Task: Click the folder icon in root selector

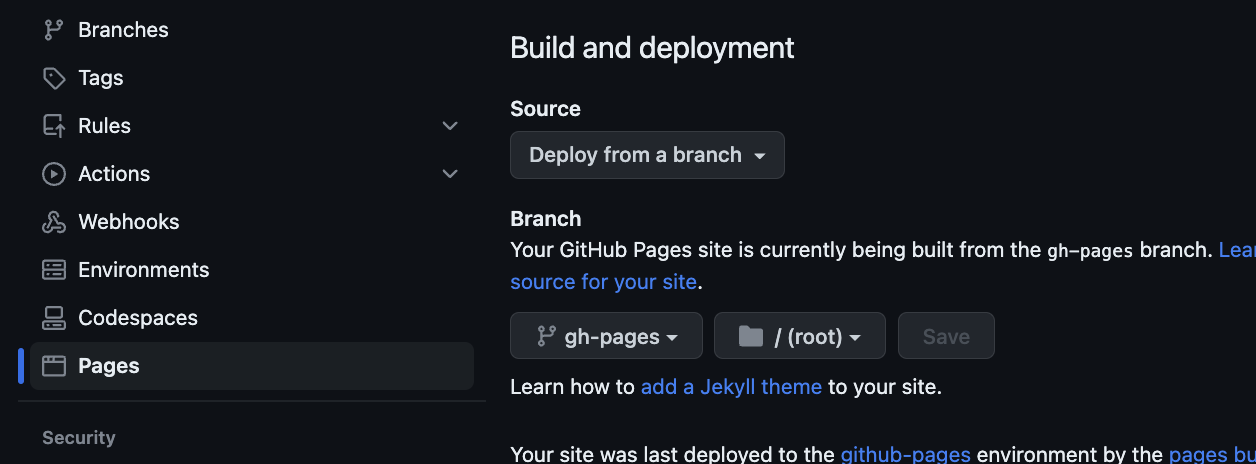Action: 750,337
